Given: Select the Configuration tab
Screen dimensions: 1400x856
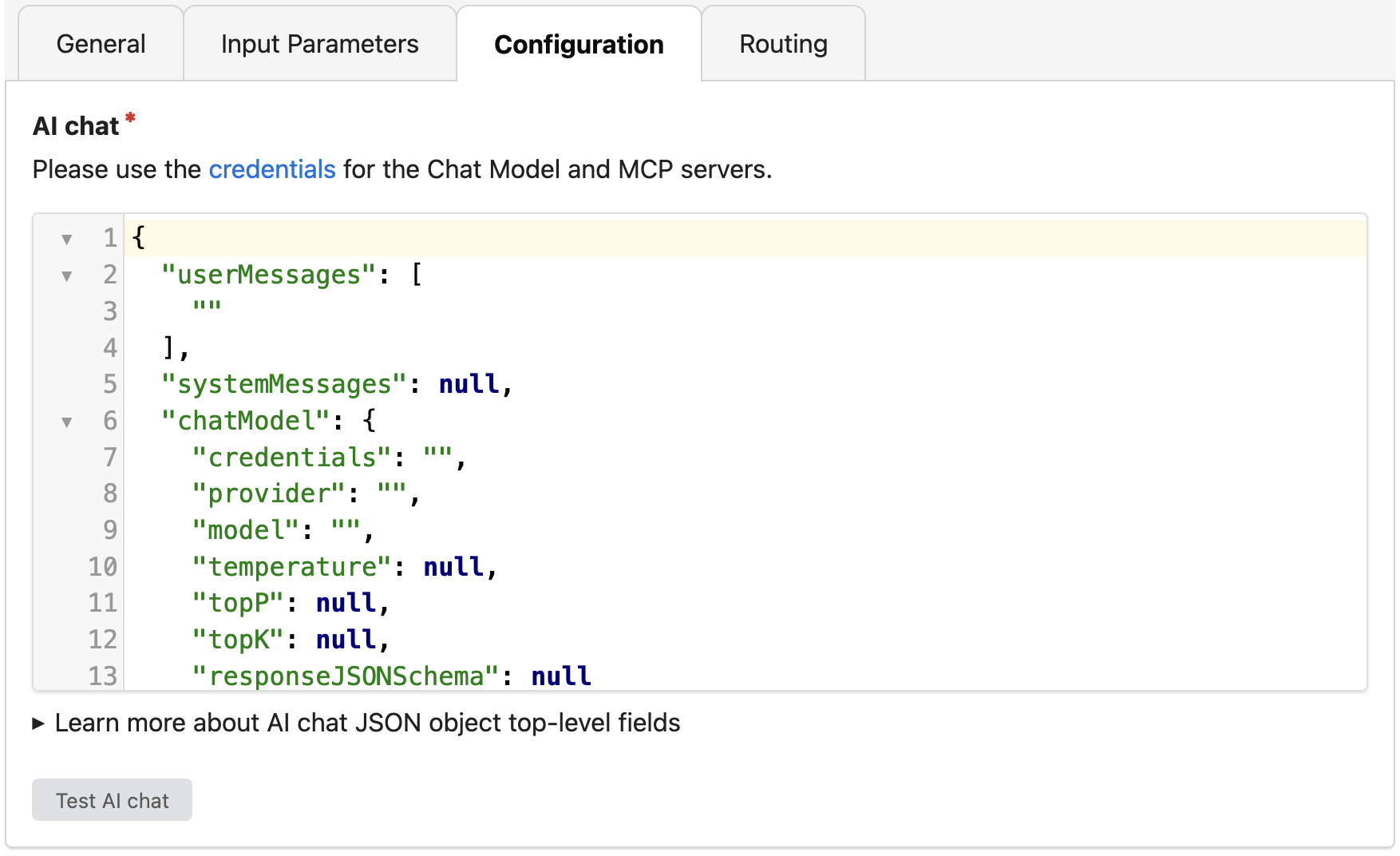Looking at the screenshot, I should [578, 44].
